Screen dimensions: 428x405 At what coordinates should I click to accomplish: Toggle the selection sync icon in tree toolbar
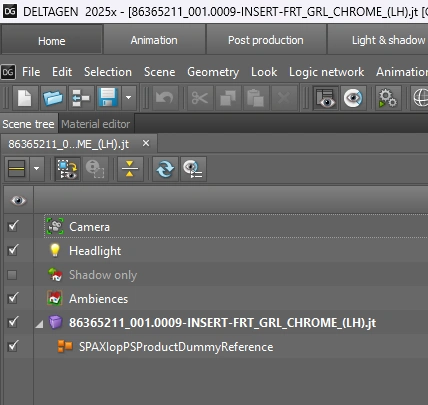(x=68, y=169)
